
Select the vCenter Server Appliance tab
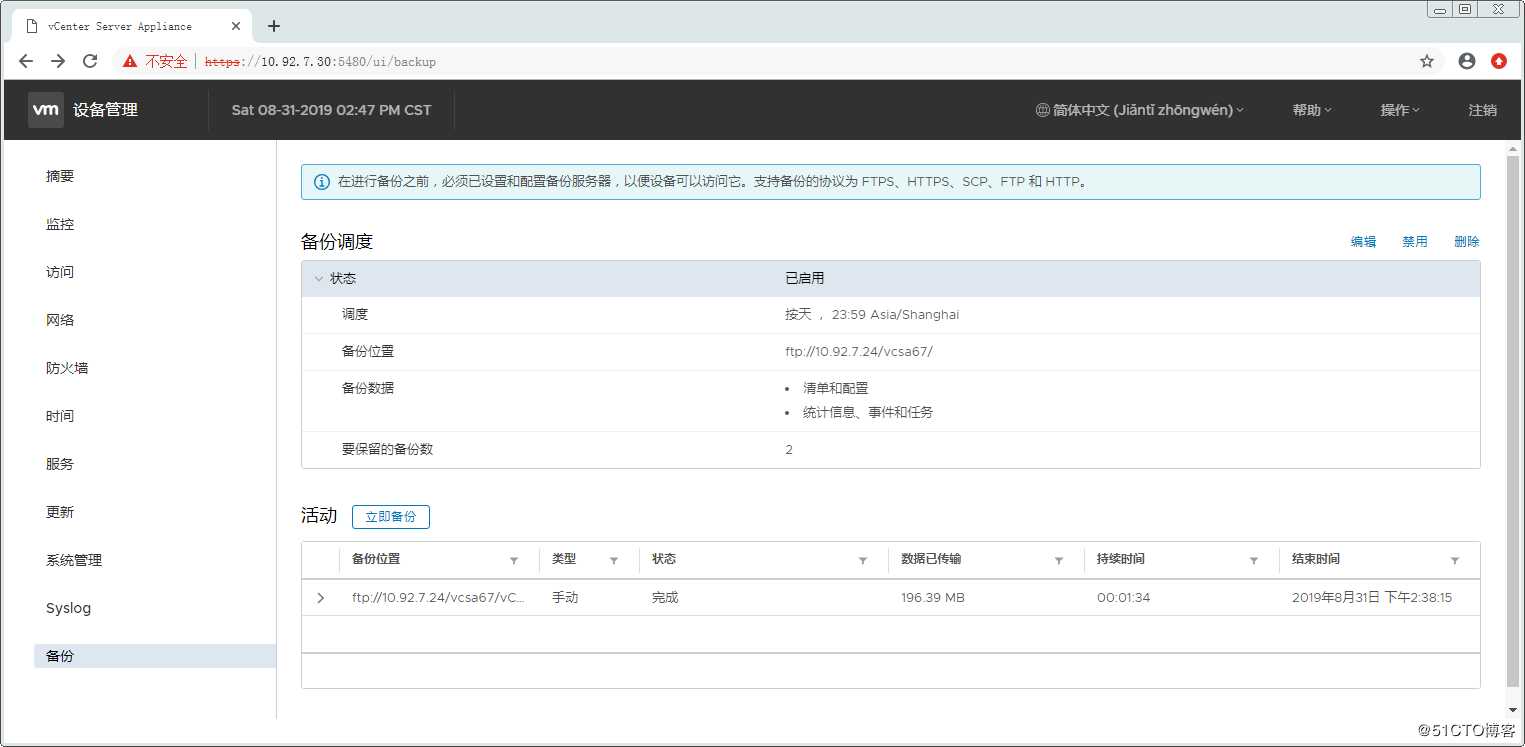130,26
